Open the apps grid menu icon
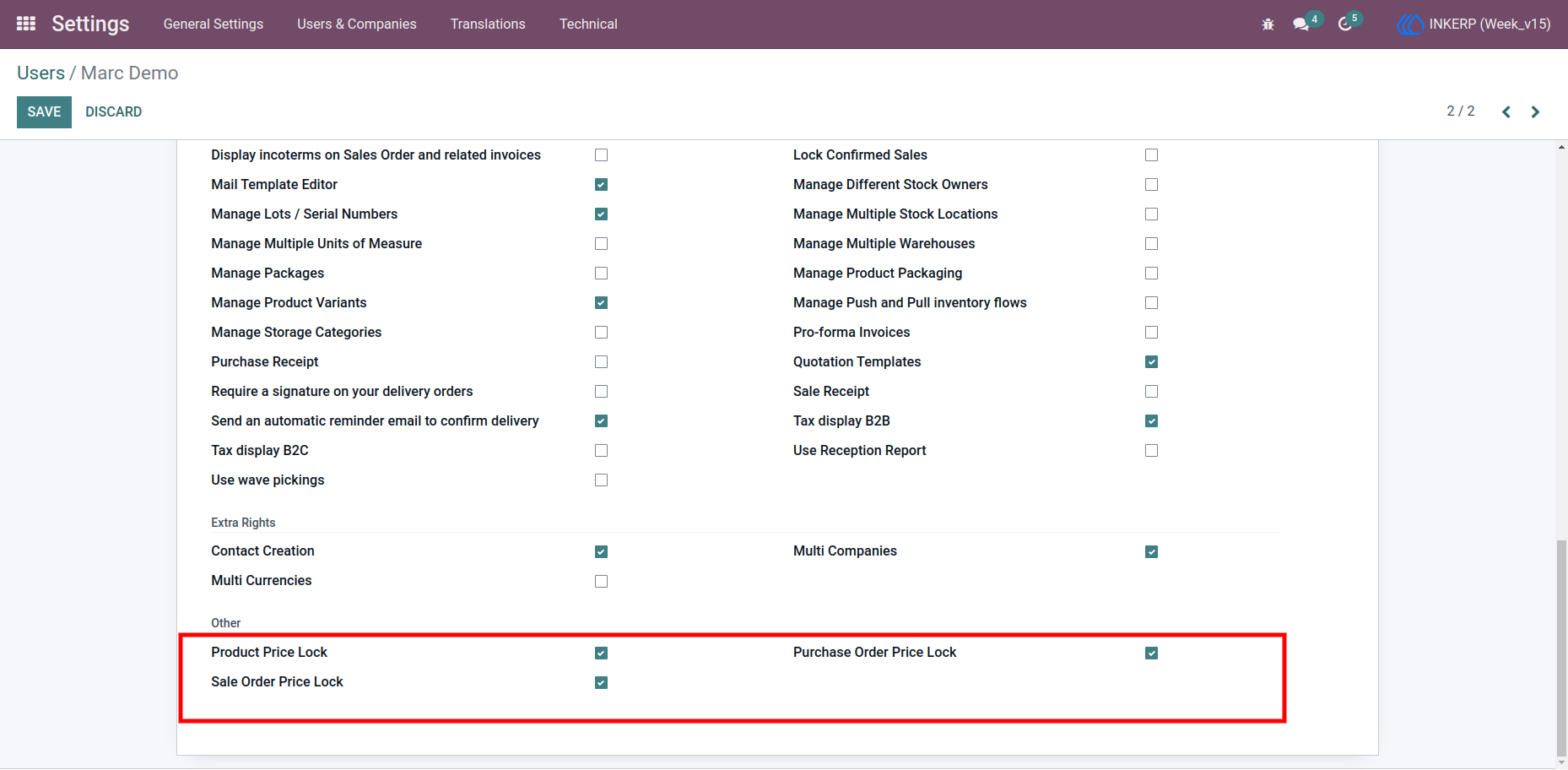 click(x=26, y=24)
